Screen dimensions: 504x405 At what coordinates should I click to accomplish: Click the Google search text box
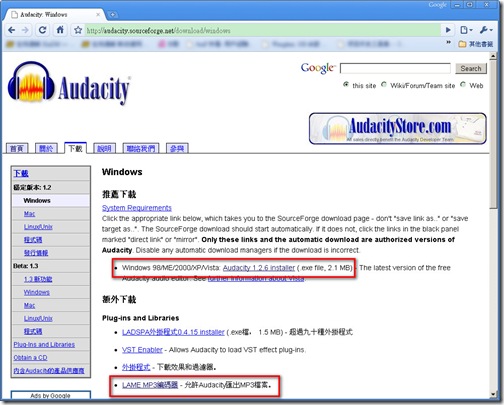coord(395,68)
